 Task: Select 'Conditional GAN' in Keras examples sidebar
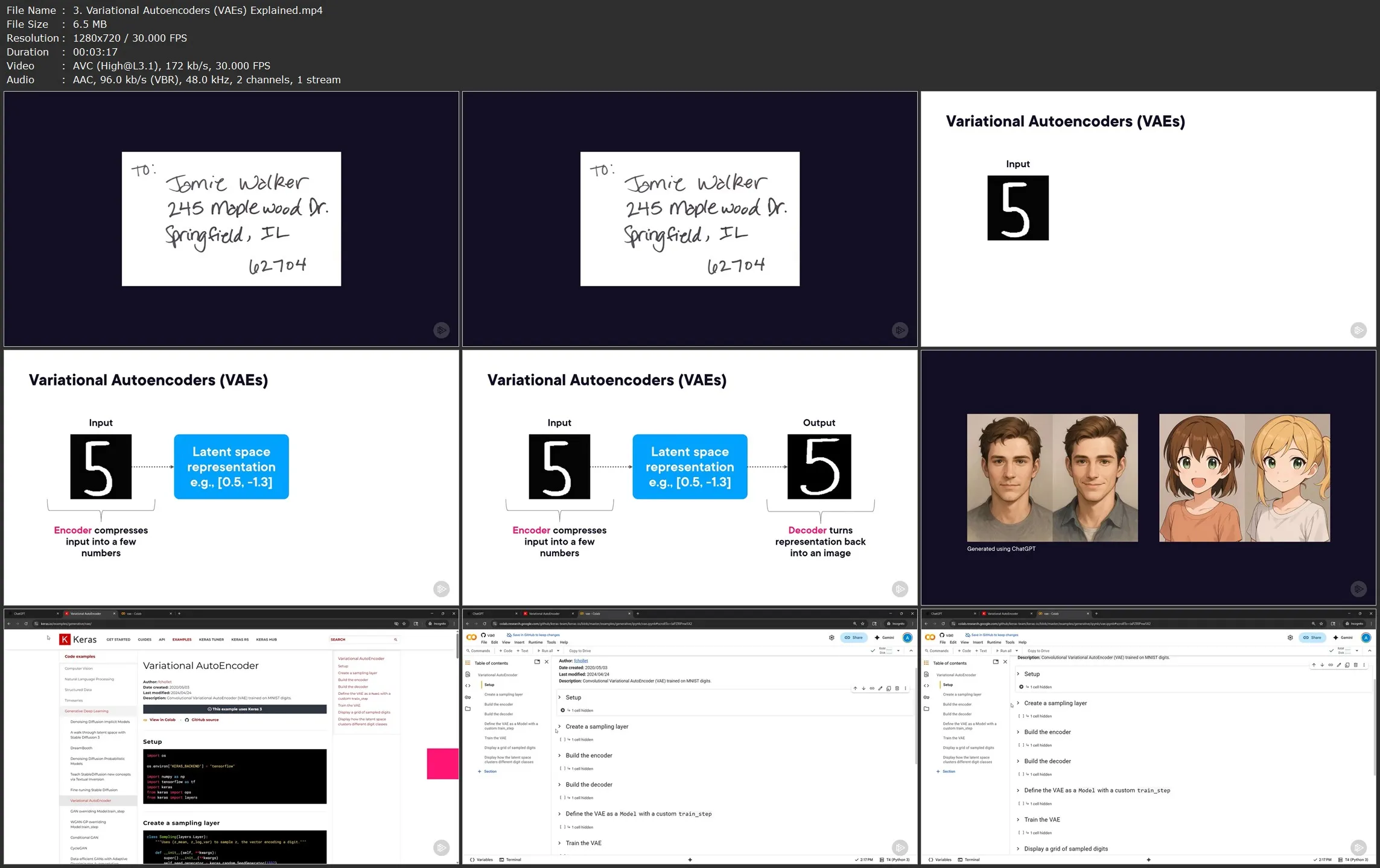pos(84,837)
